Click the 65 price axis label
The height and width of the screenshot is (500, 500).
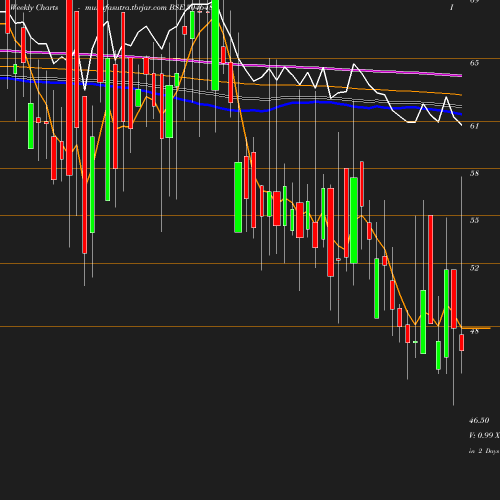click(x=474, y=63)
